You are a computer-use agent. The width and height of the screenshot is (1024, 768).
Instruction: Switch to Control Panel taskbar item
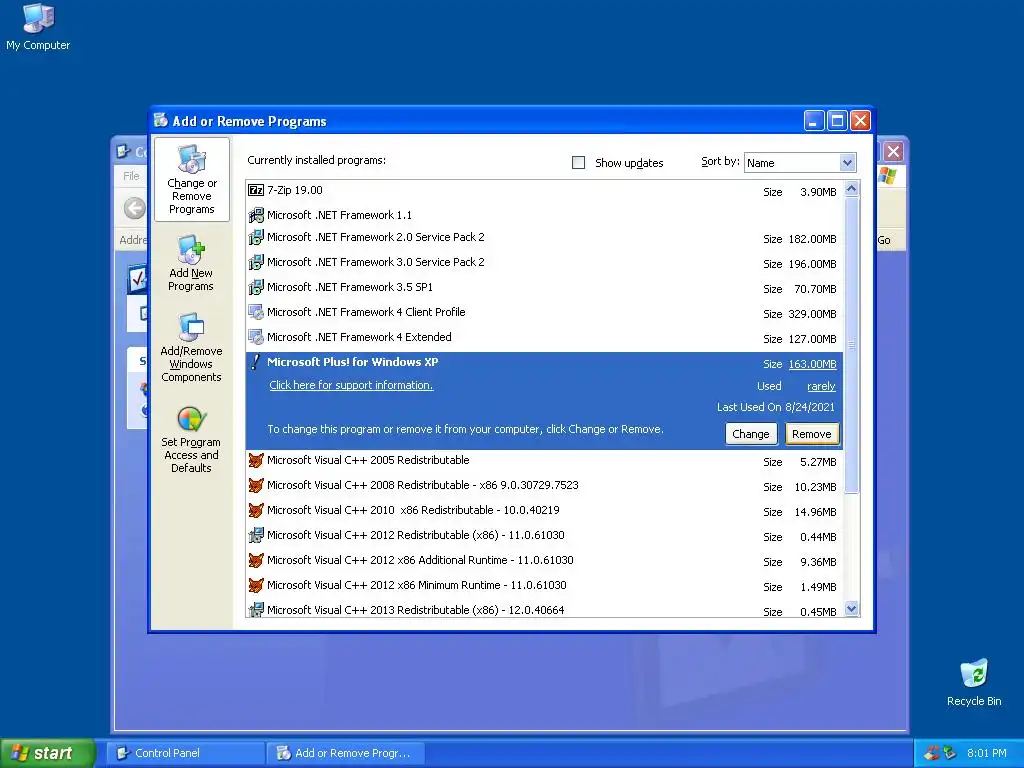pos(185,753)
